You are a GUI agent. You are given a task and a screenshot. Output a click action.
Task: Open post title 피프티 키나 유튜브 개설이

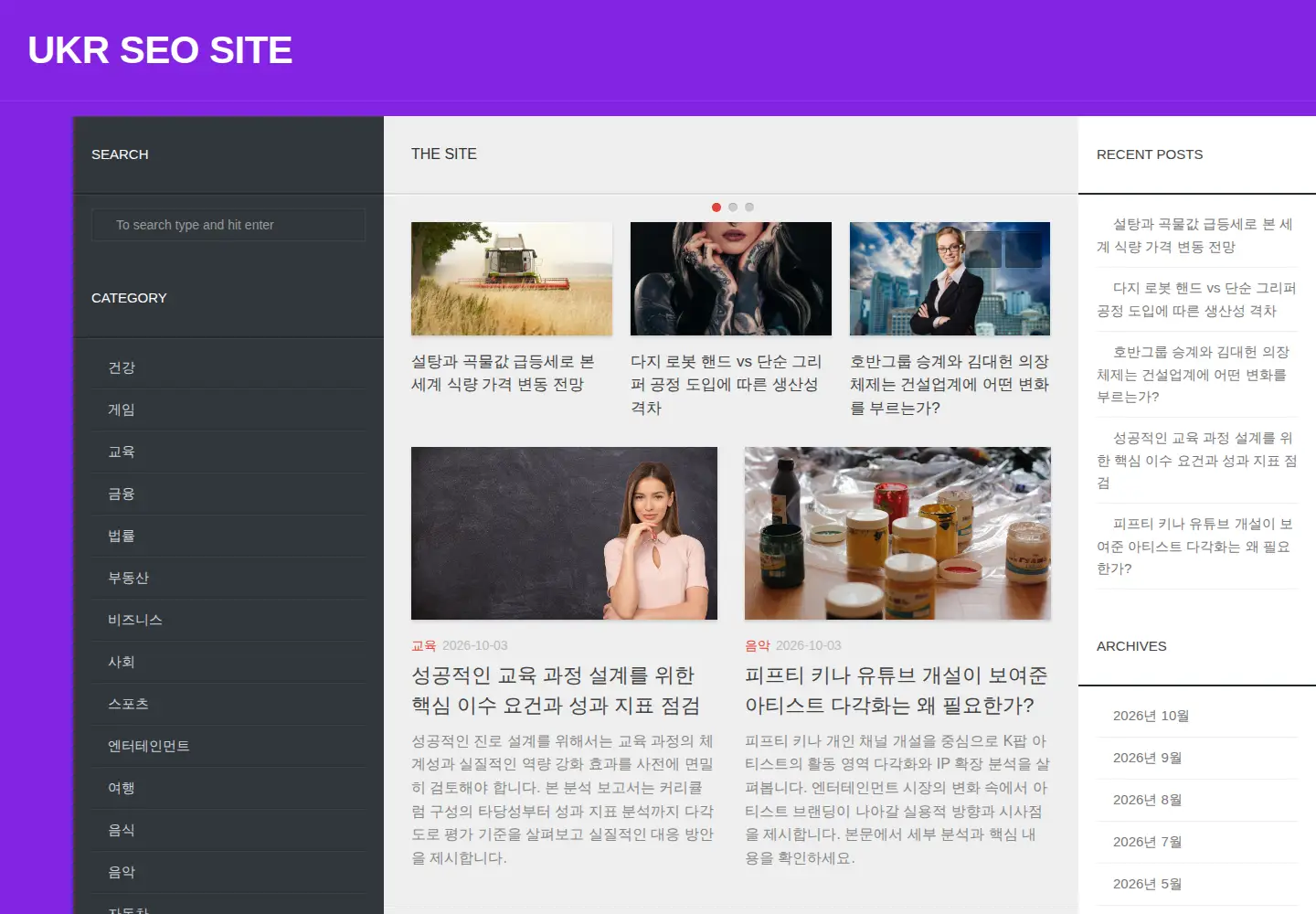pyautogui.click(x=897, y=690)
